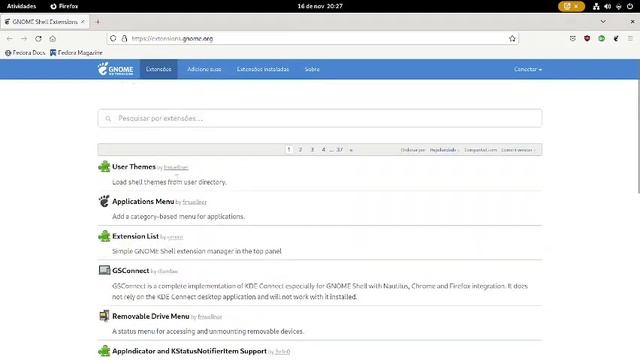Open the Firefox hamburger menu
Viewport: 640px width, 360px height.
click(630, 38)
